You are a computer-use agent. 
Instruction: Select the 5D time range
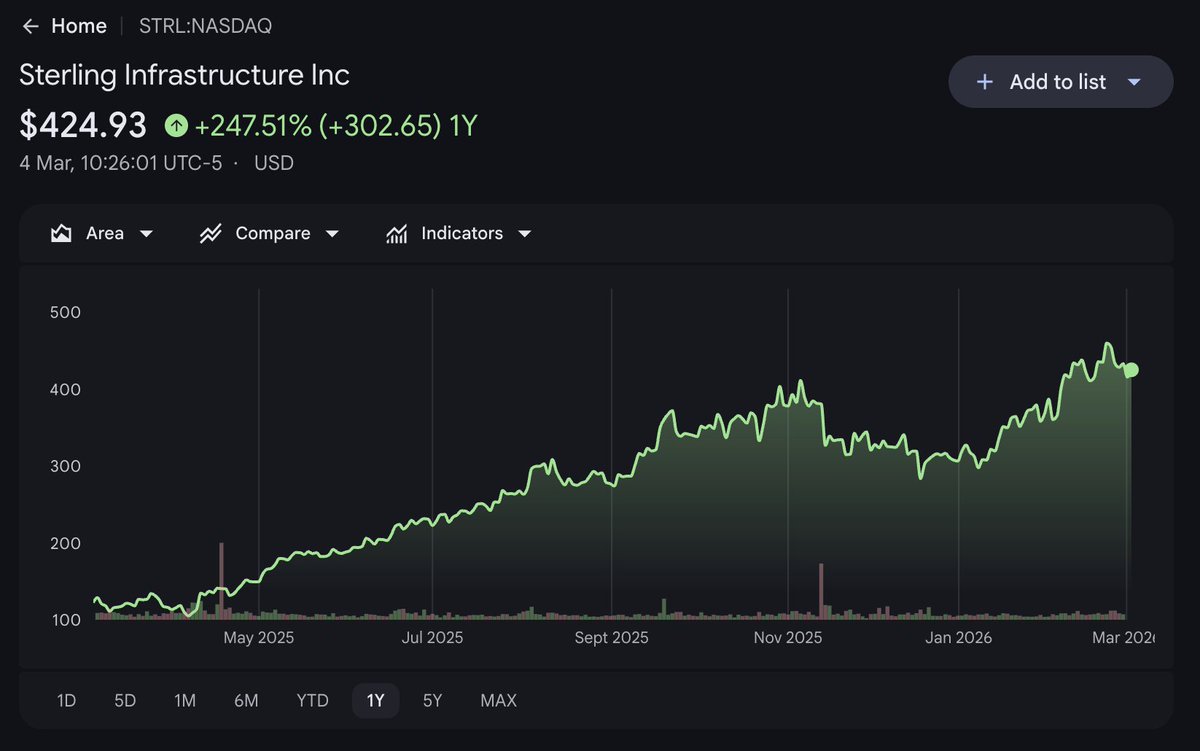(125, 701)
